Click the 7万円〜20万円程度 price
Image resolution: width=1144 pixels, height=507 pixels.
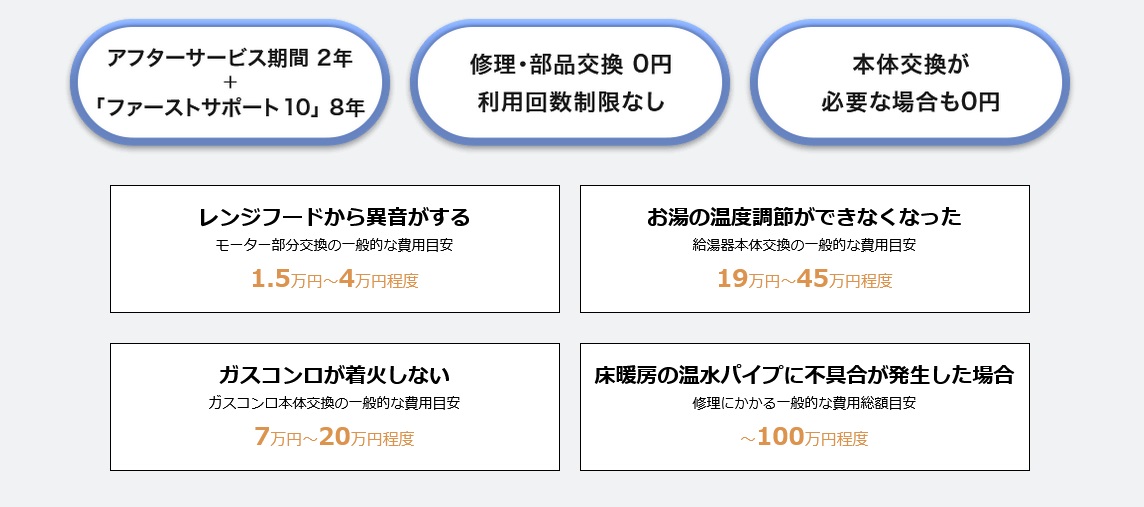(x=334, y=438)
